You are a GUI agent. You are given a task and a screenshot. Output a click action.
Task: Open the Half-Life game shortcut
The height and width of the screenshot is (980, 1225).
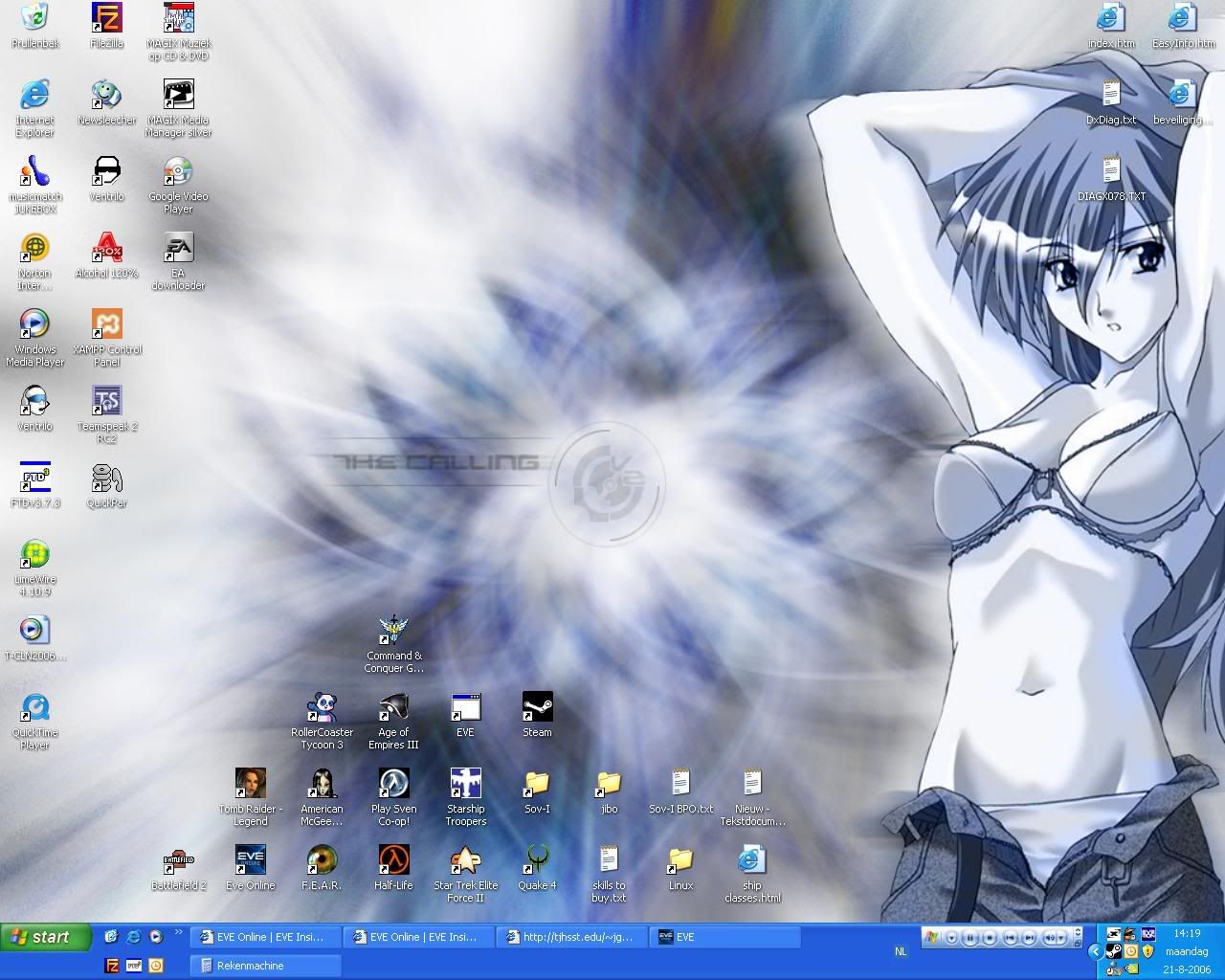(x=393, y=861)
